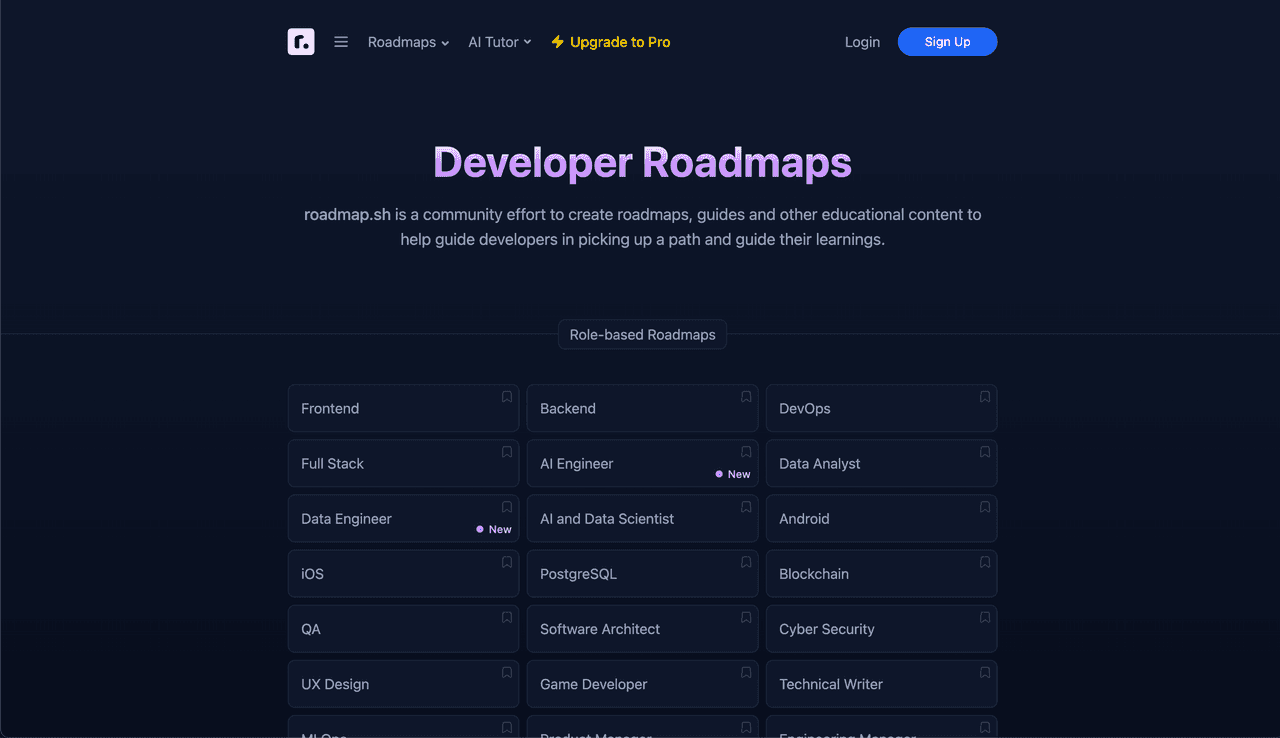Image resolution: width=1280 pixels, height=738 pixels.
Task: Open the Login page
Action: tap(862, 42)
